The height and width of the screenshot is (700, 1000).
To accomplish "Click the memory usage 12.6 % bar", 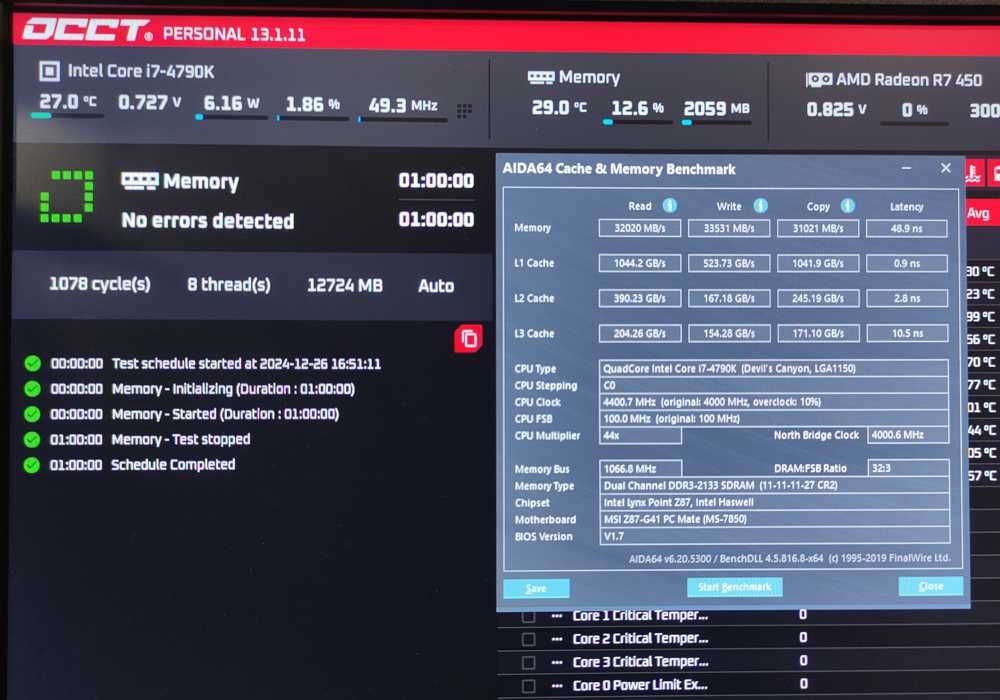I will [638, 122].
